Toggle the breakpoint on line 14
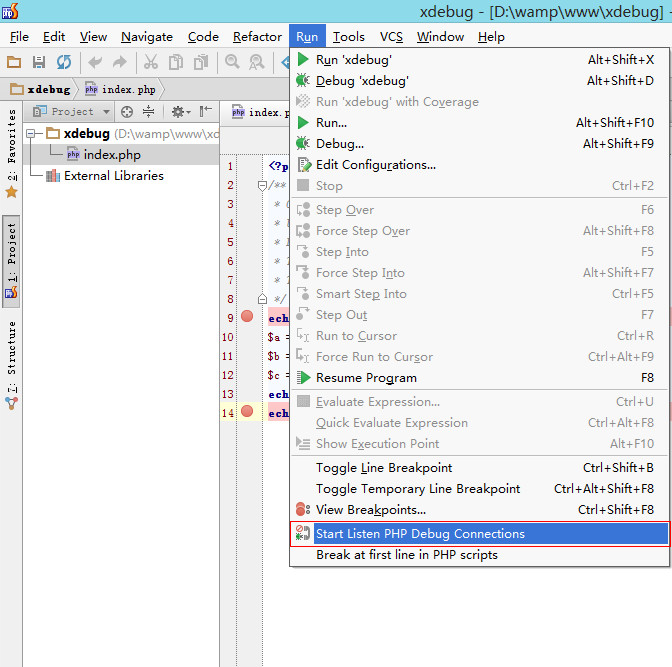Image resolution: width=672 pixels, height=667 pixels. coord(247,412)
